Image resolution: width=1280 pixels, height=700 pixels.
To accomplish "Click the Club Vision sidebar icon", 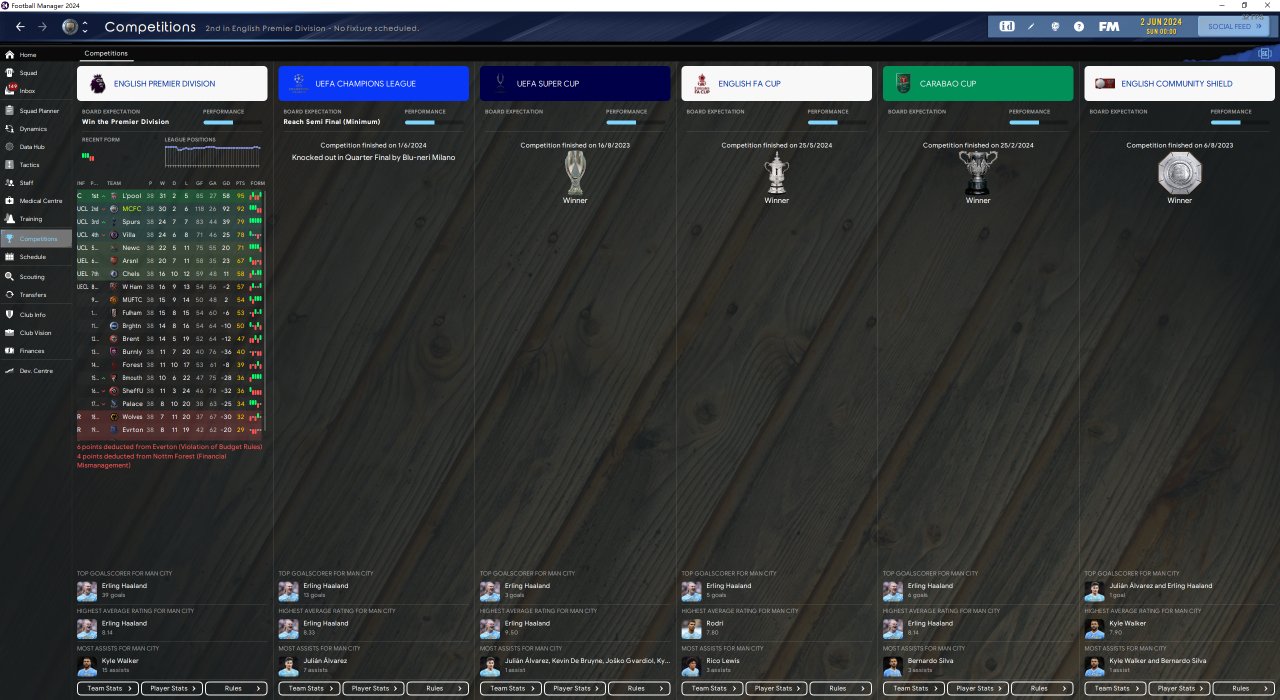I will click(x=10, y=333).
